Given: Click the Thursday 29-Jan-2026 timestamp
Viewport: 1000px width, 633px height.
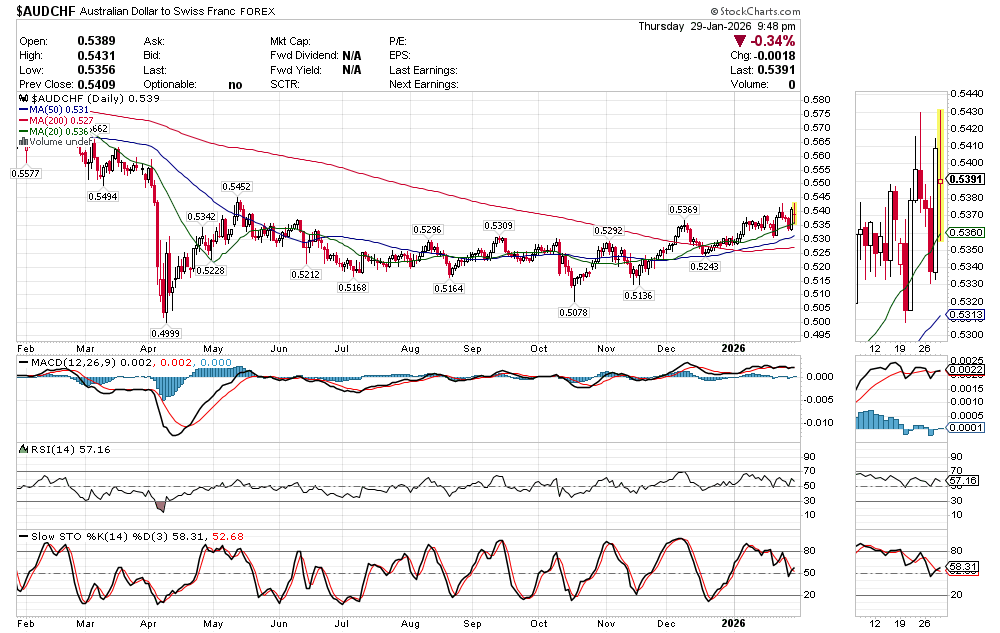Looking at the screenshot, I should point(717,26).
